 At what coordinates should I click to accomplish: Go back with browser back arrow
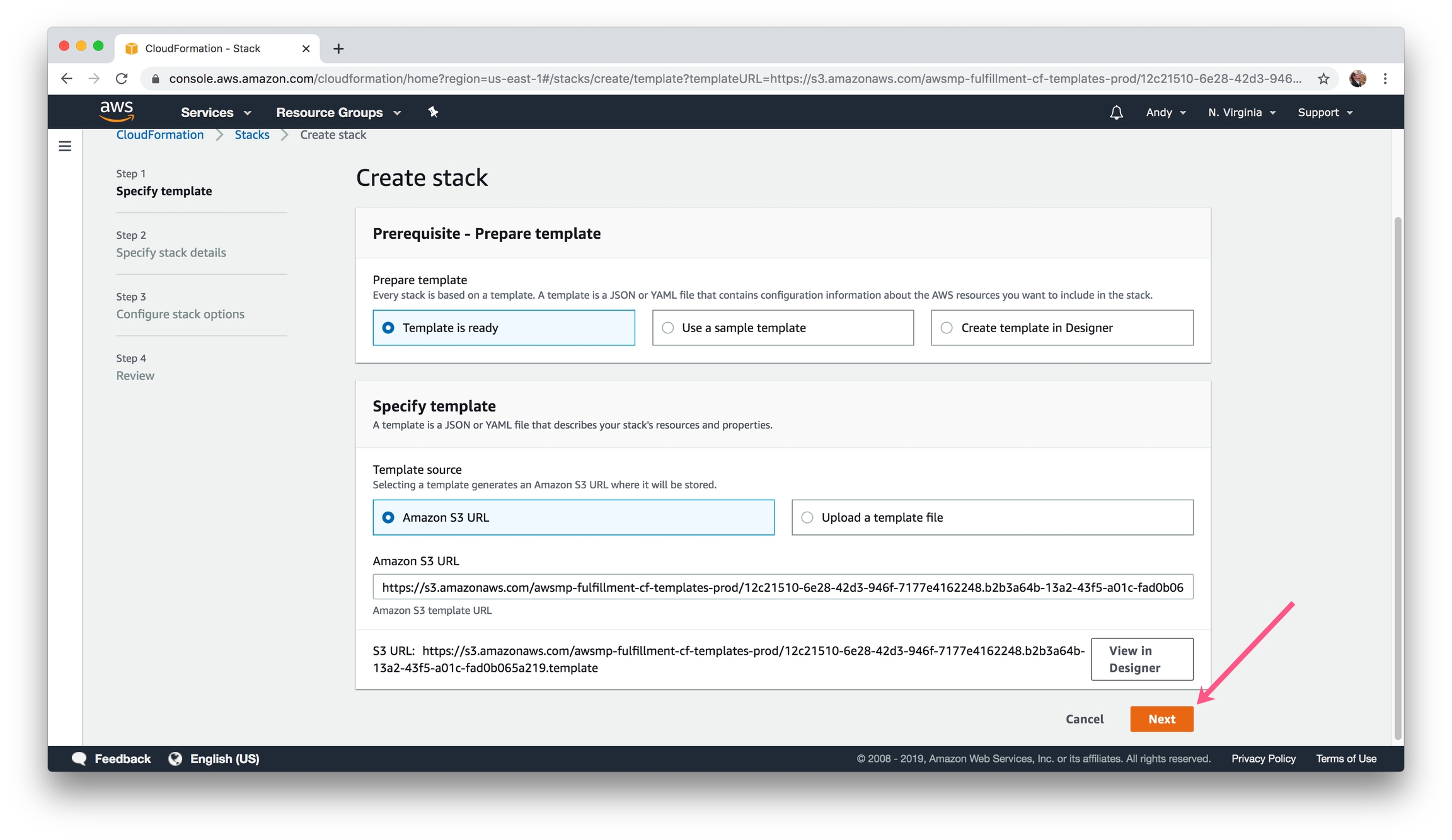coord(66,79)
